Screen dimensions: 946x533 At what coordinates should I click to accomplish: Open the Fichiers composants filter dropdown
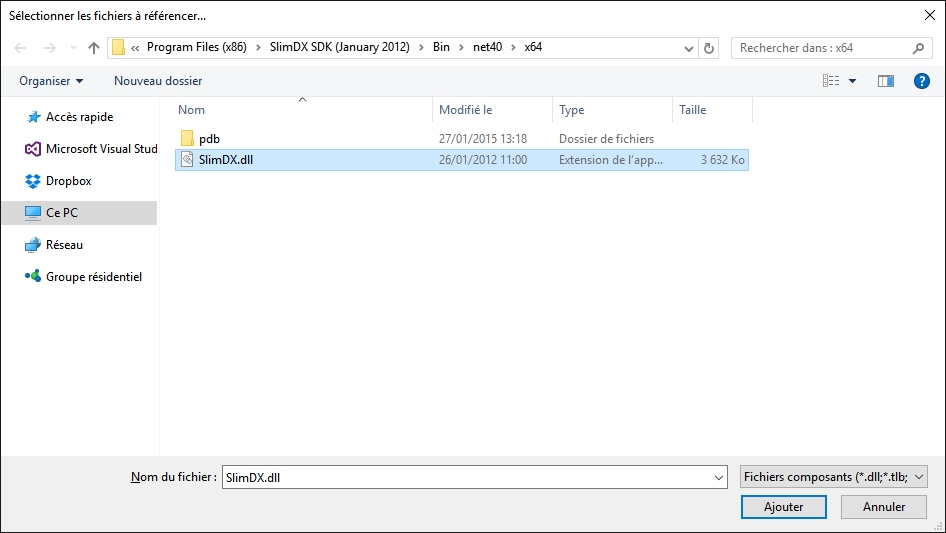(x=833, y=477)
